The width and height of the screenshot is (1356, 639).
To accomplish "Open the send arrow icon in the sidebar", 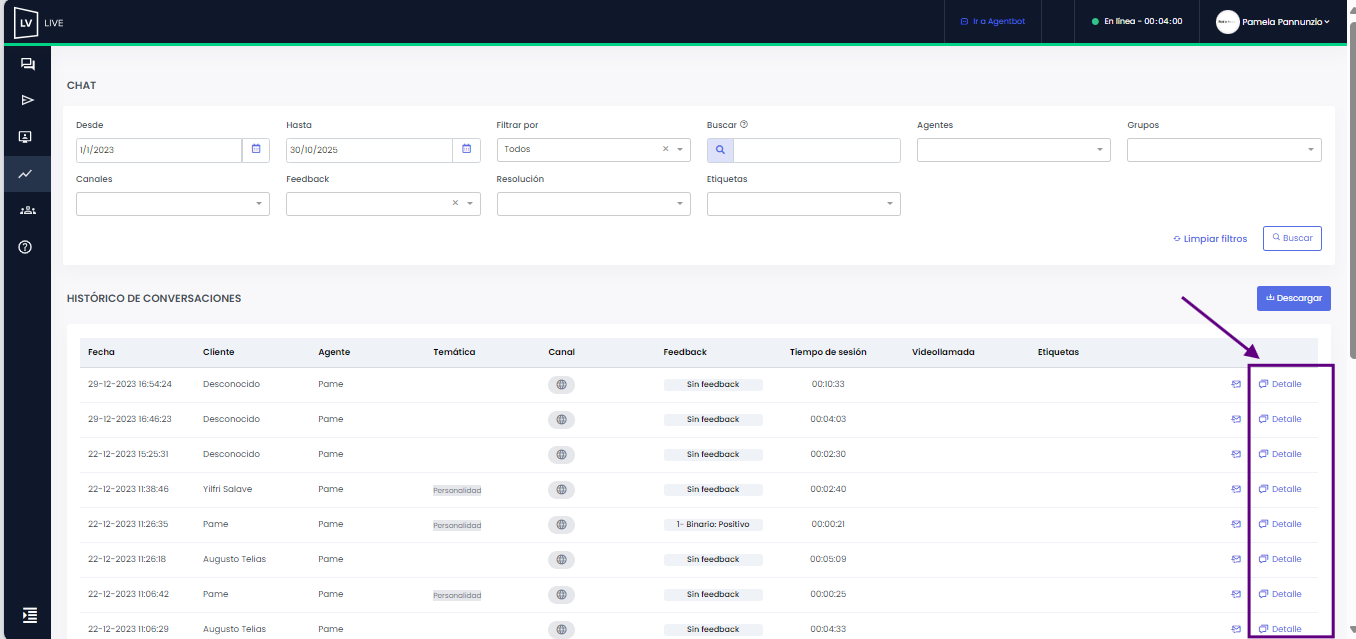I will (27, 100).
